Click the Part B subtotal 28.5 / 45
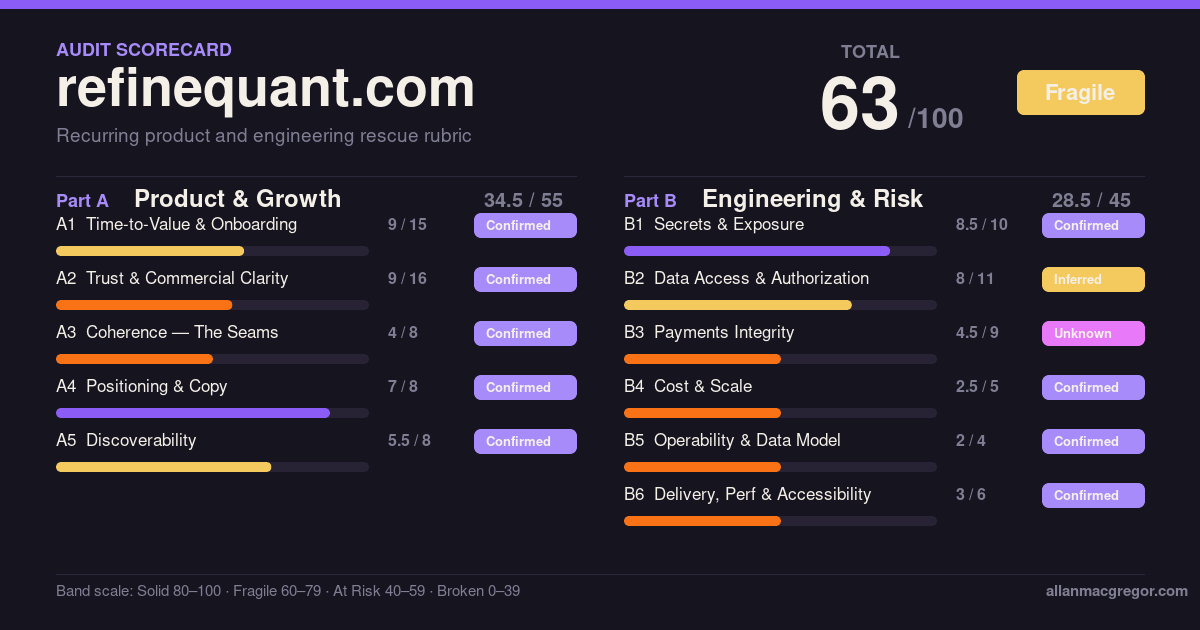The width and height of the screenshot is (1200, 630). pyautogui.click(x=1091, y=200)
